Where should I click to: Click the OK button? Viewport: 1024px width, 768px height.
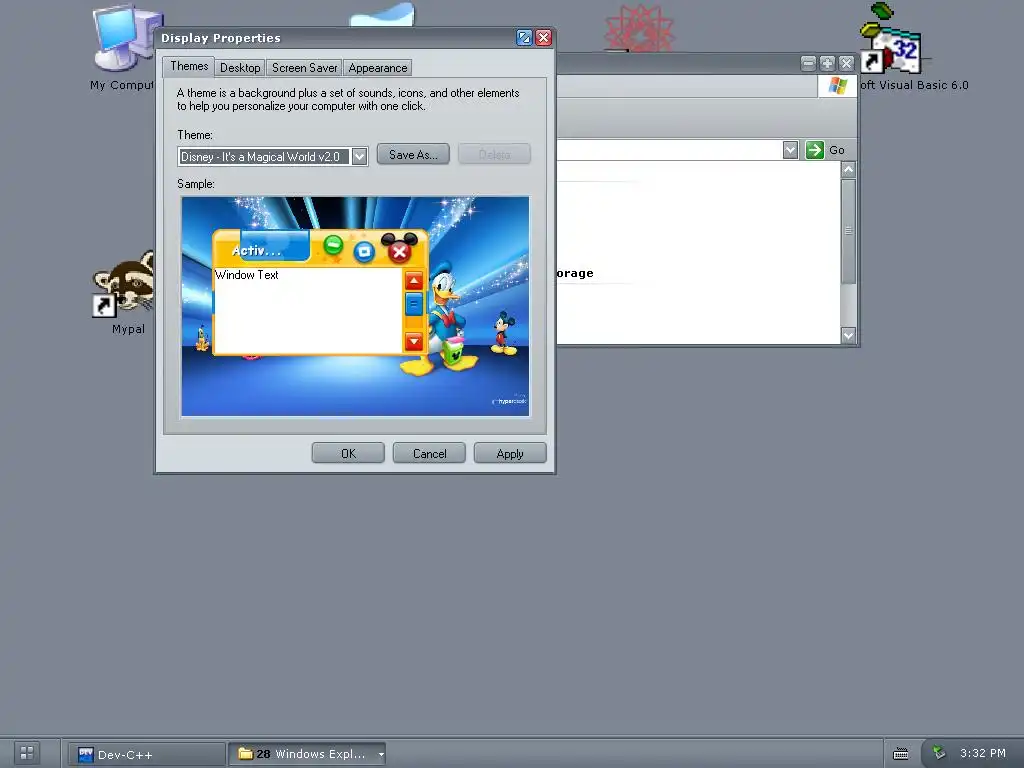pos(348,453)
